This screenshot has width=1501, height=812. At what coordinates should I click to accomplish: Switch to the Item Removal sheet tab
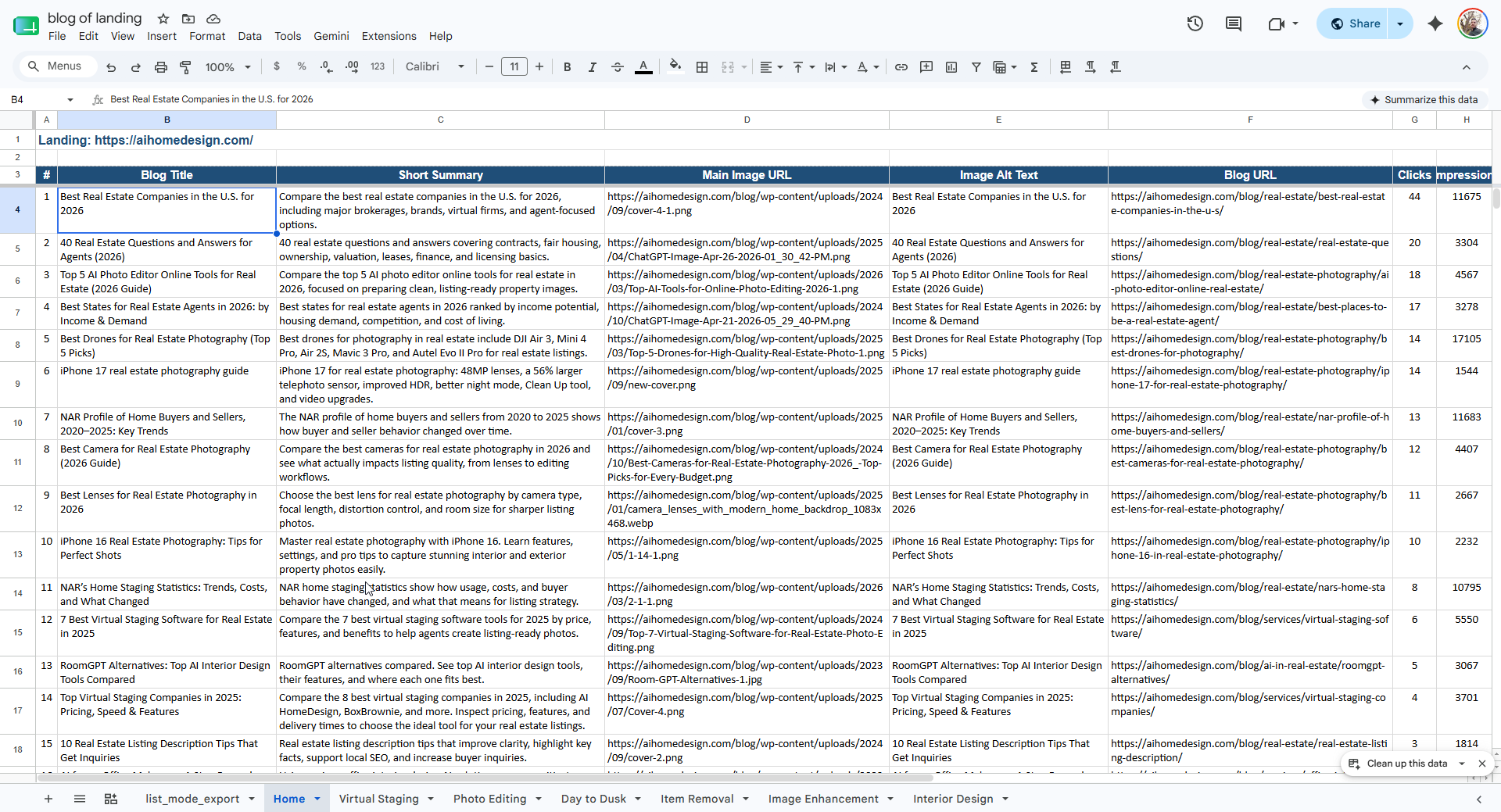click(697, 799)
